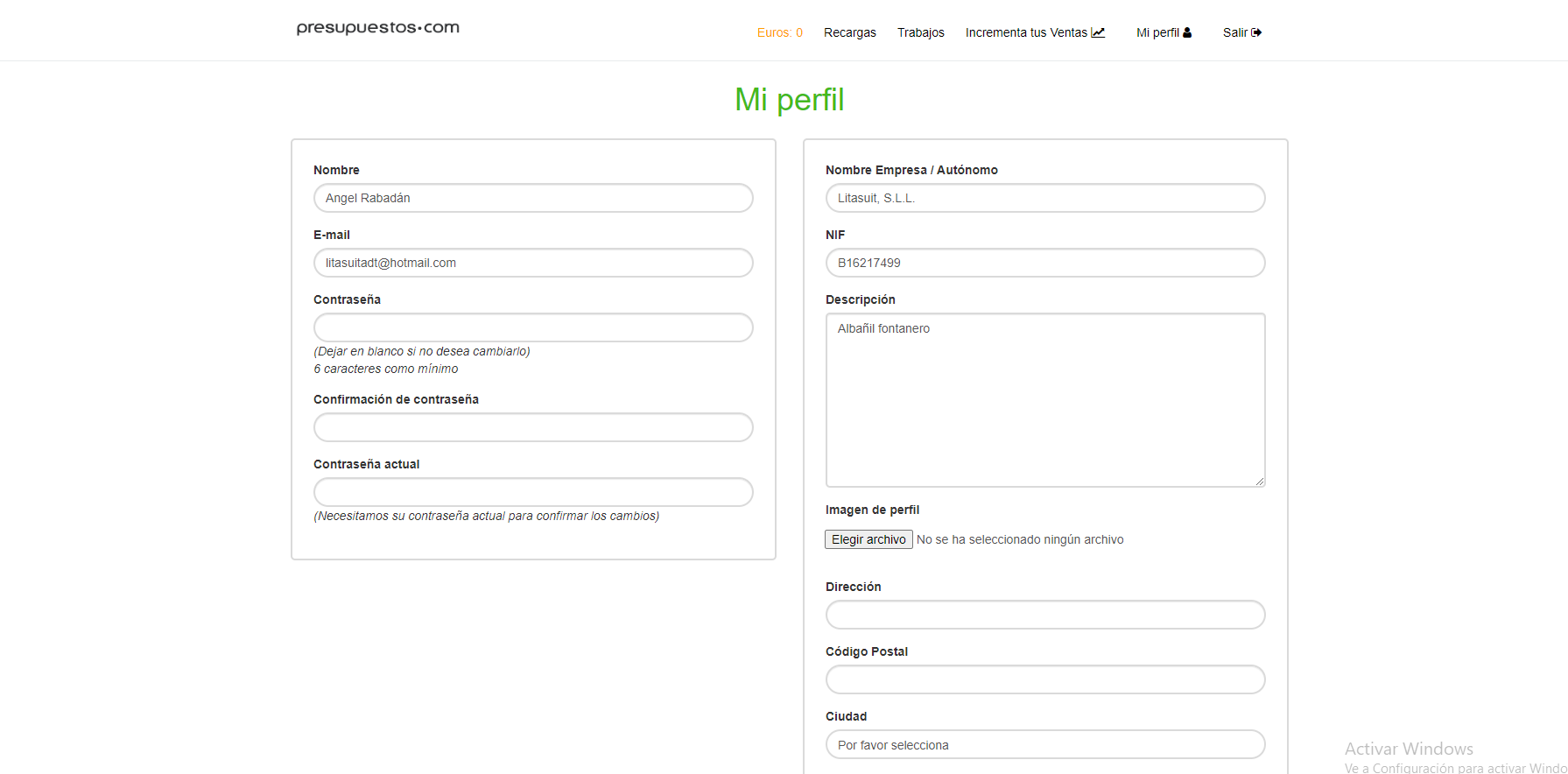Focus the Código Postal field
This screenshot has height=774, width=1568.
click(x=1044, y=679)
